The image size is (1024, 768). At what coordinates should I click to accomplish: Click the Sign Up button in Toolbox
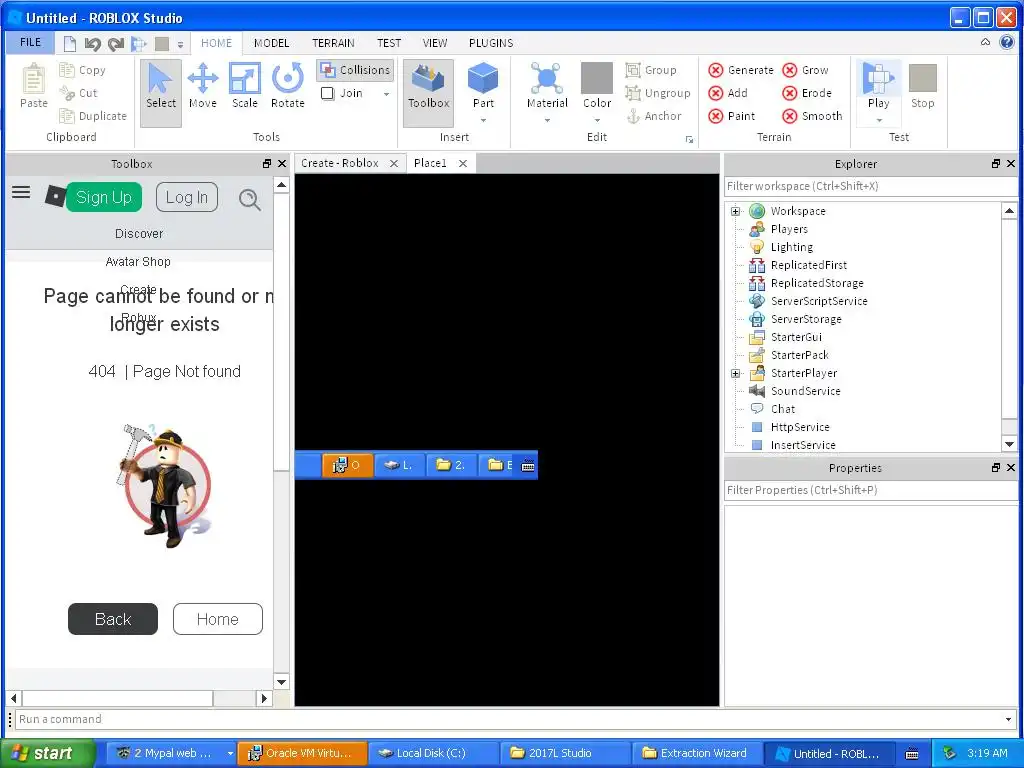103,197
